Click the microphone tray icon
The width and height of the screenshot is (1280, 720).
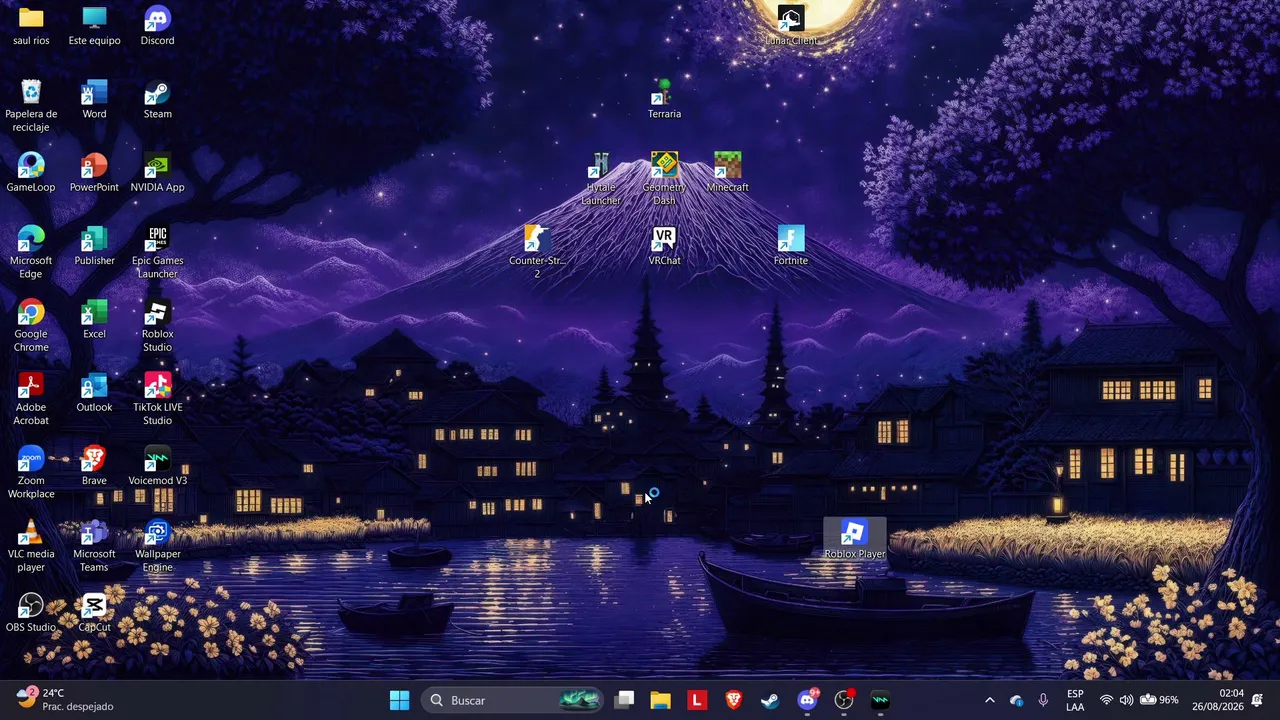1043,700
